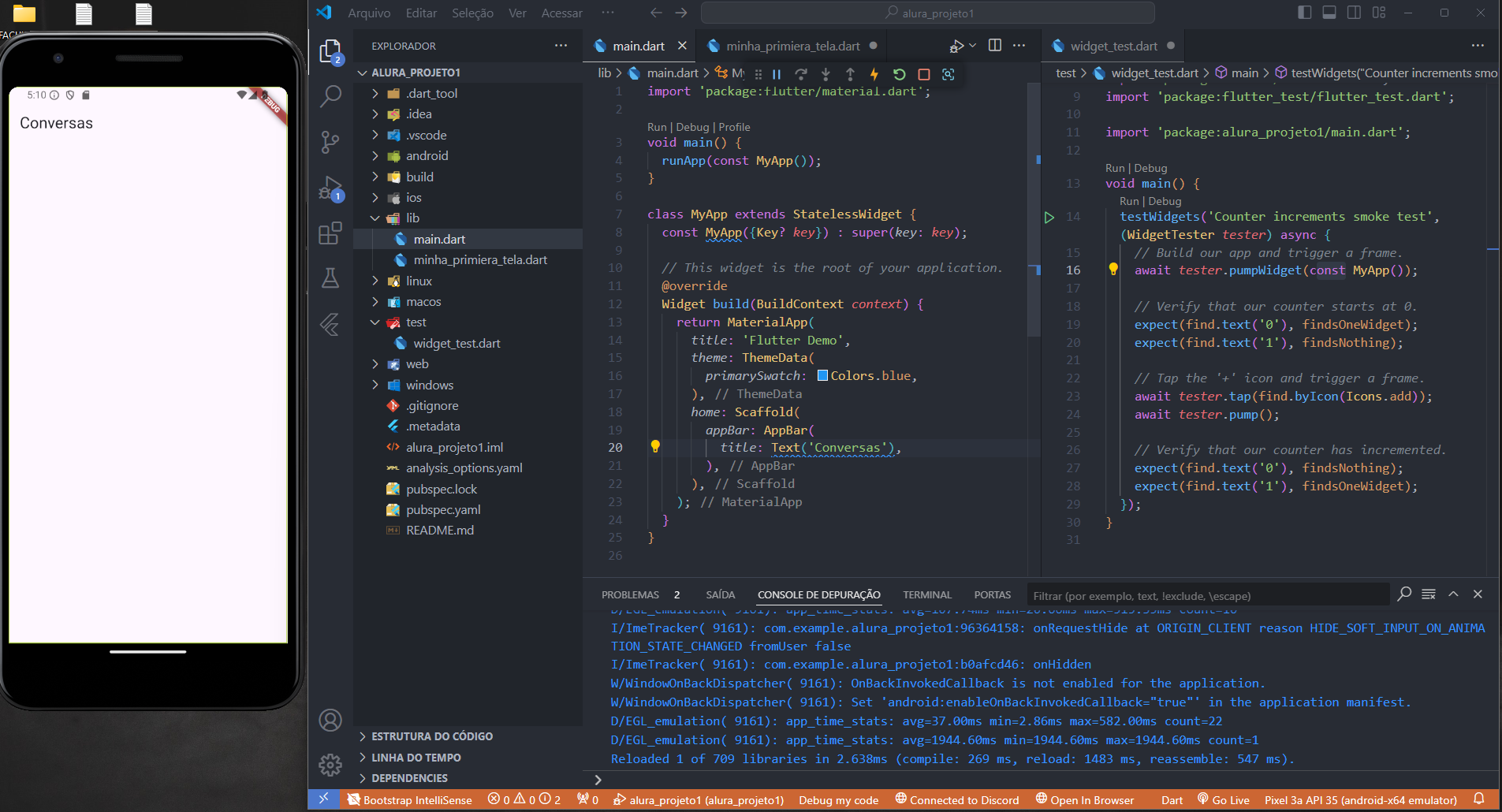This screenshot has width=1502, height=812.
Task: Expand ESTRUTURA DO CÓDIGO section
Action: click(468, 736)
